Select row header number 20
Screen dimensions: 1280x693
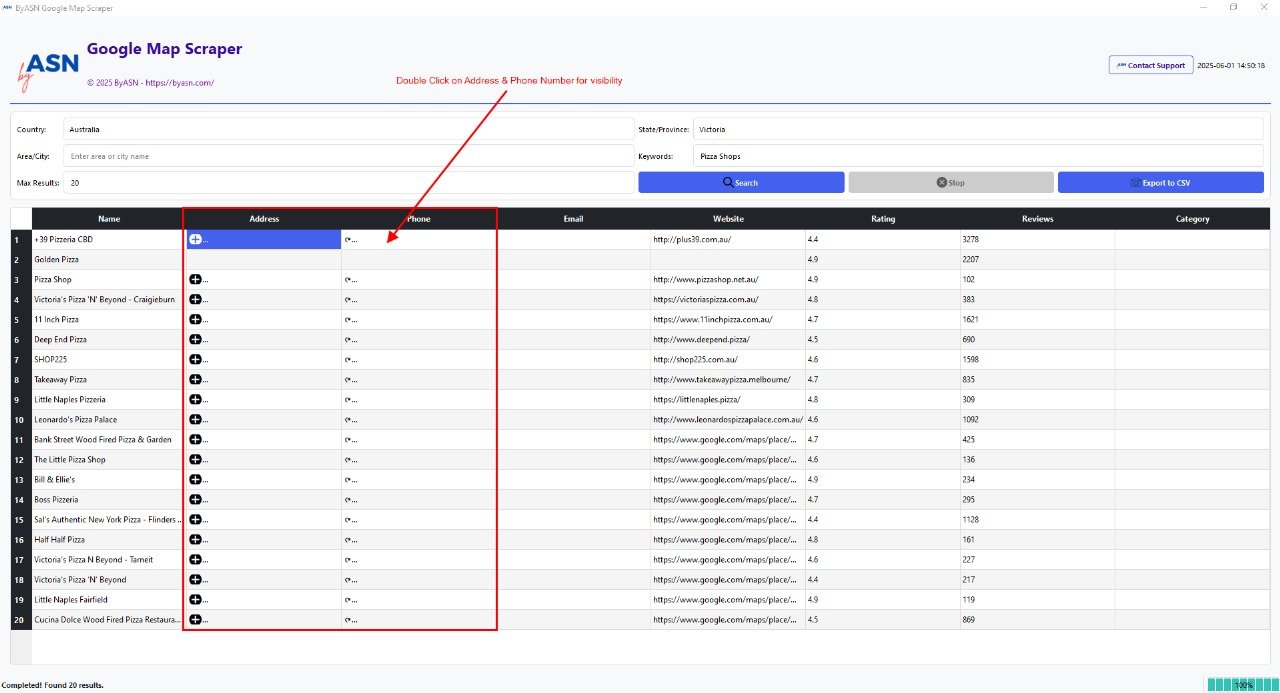pyautogui.click(x=21, y=620)
